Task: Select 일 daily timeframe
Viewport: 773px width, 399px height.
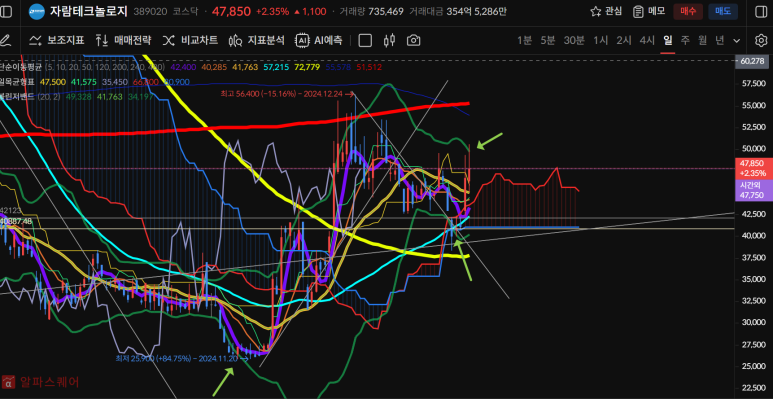Action: (x=668, y=40)
